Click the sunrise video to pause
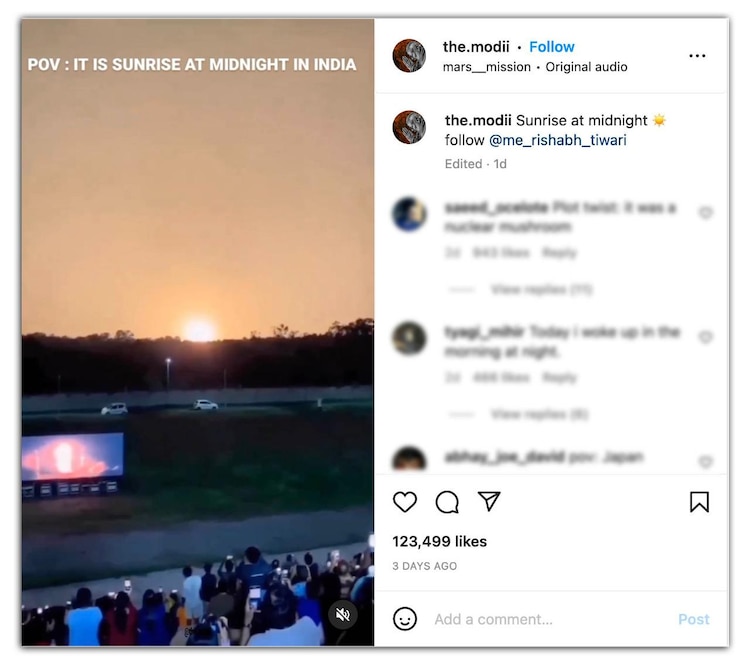This screenshot has height=663, width=750. click(198, 300)
